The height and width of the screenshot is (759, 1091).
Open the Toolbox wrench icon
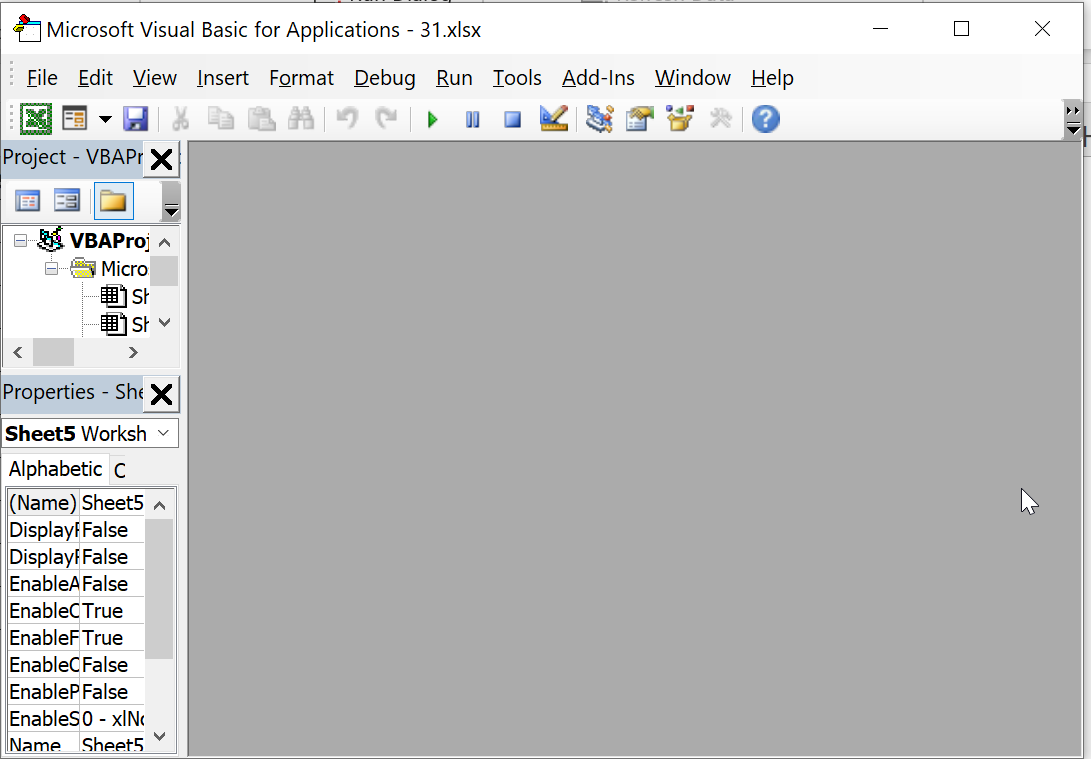coord(721,119)
